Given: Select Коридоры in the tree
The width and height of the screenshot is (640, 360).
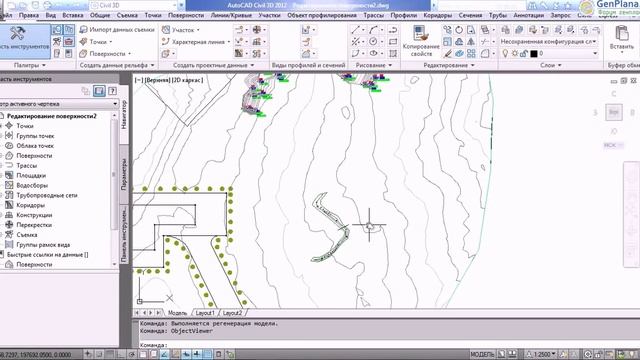Looking at the screenshot, I should pyautogui.click(x=31, y=205).
